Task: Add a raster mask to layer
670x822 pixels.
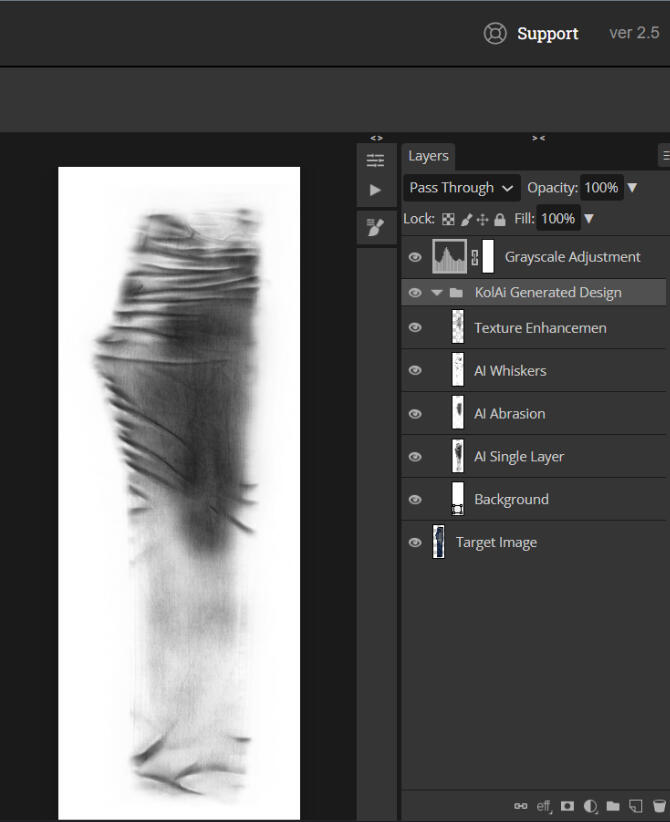Action: coord(567,806)
